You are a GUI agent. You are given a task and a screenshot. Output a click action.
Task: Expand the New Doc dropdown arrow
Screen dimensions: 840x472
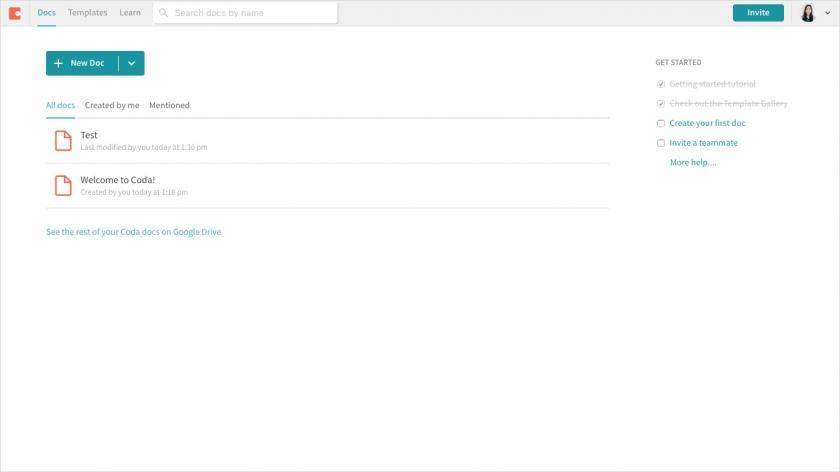[131, 63]
